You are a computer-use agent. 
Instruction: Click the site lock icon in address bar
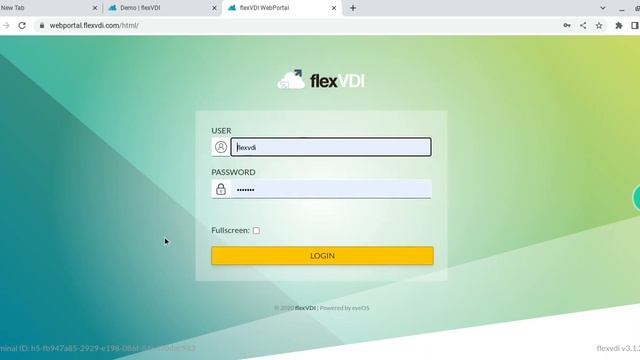pyautogui.click(x=42, y=25)
